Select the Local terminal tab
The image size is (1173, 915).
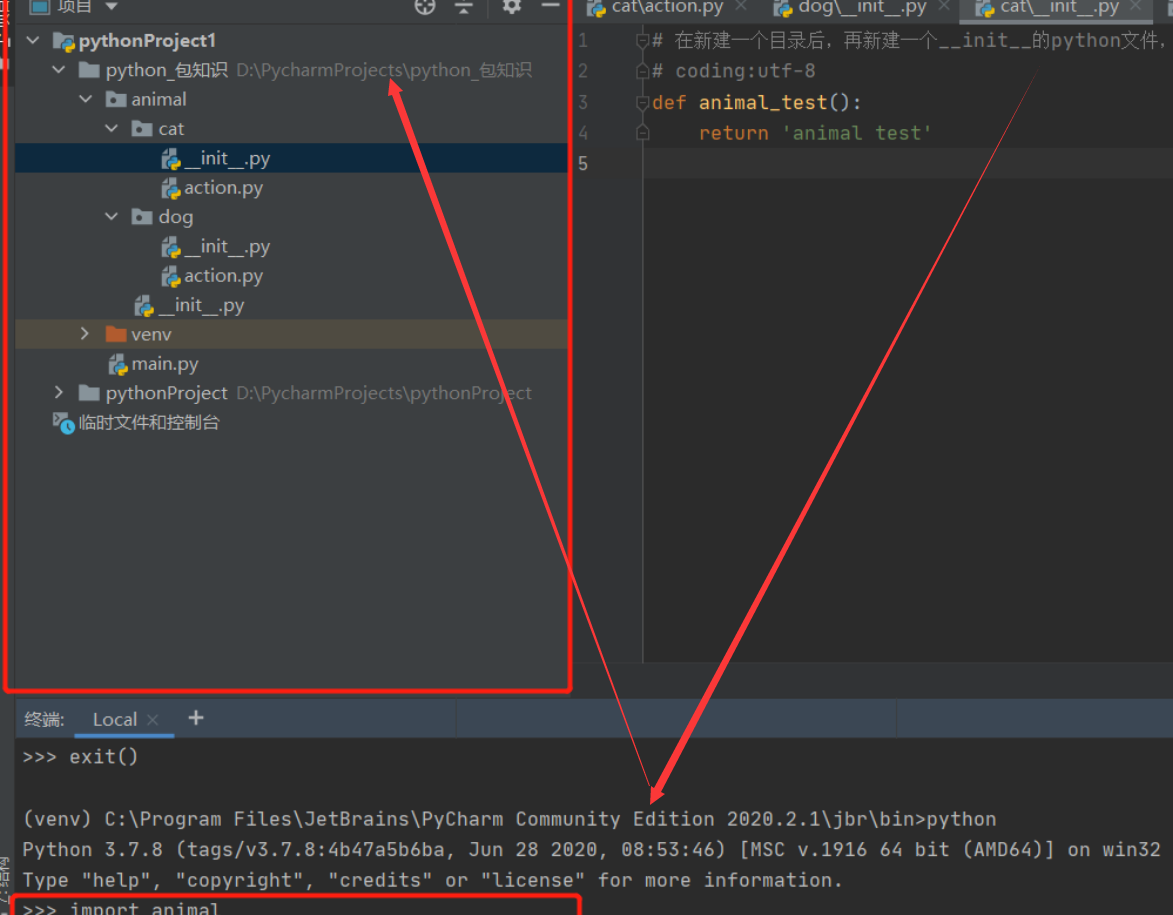(114, 720)
